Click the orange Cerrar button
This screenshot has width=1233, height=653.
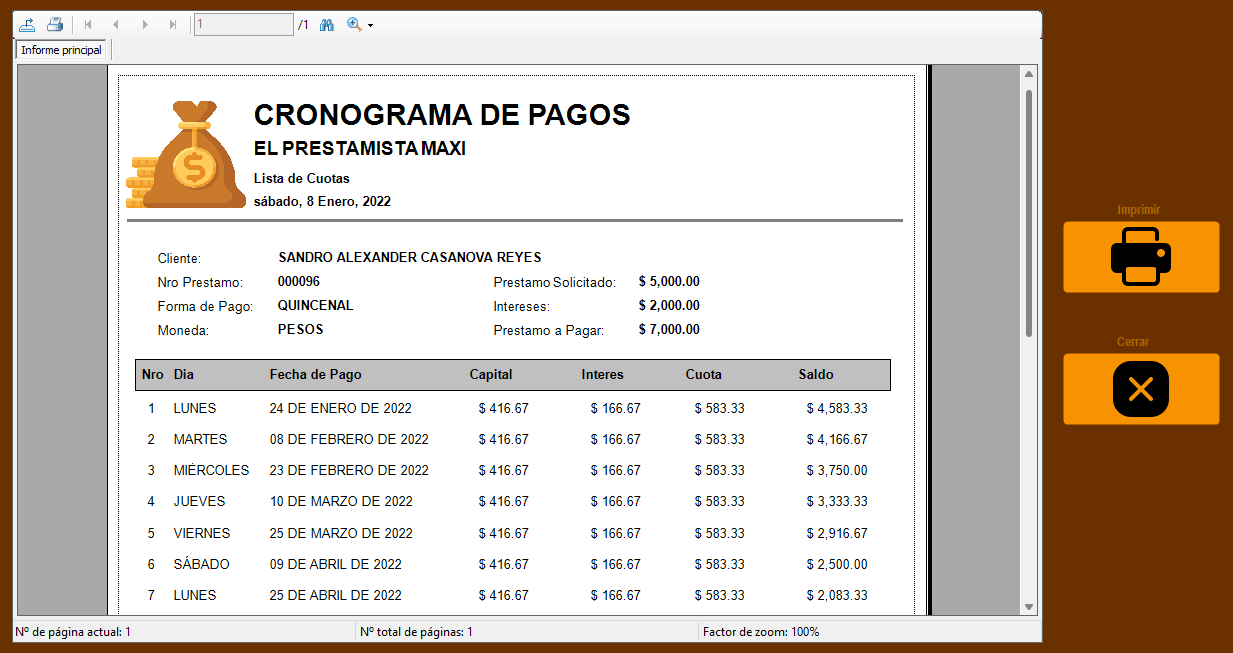click(x=1141, y=389)
